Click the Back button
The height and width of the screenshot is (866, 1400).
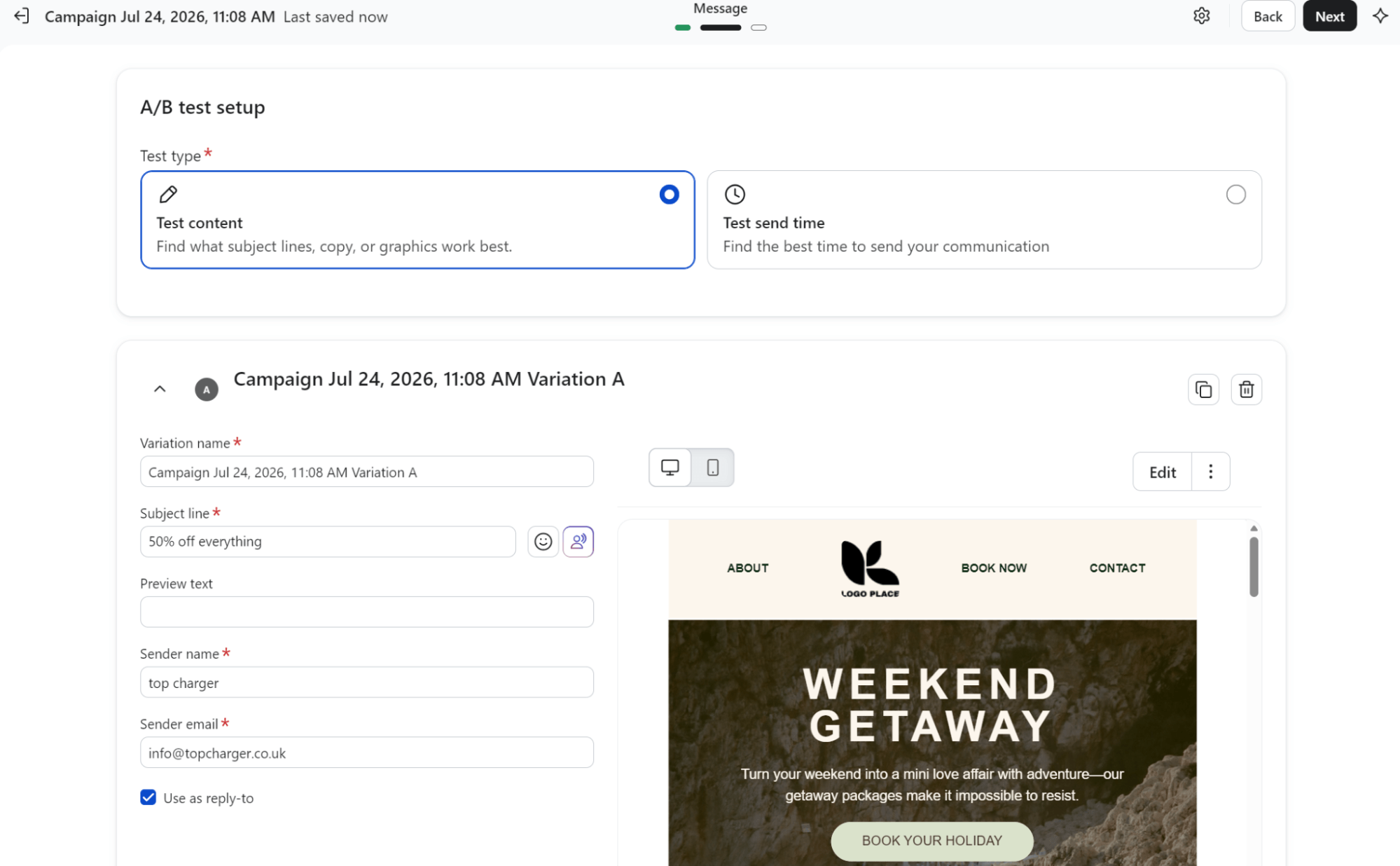click(x=1268, y=16)
